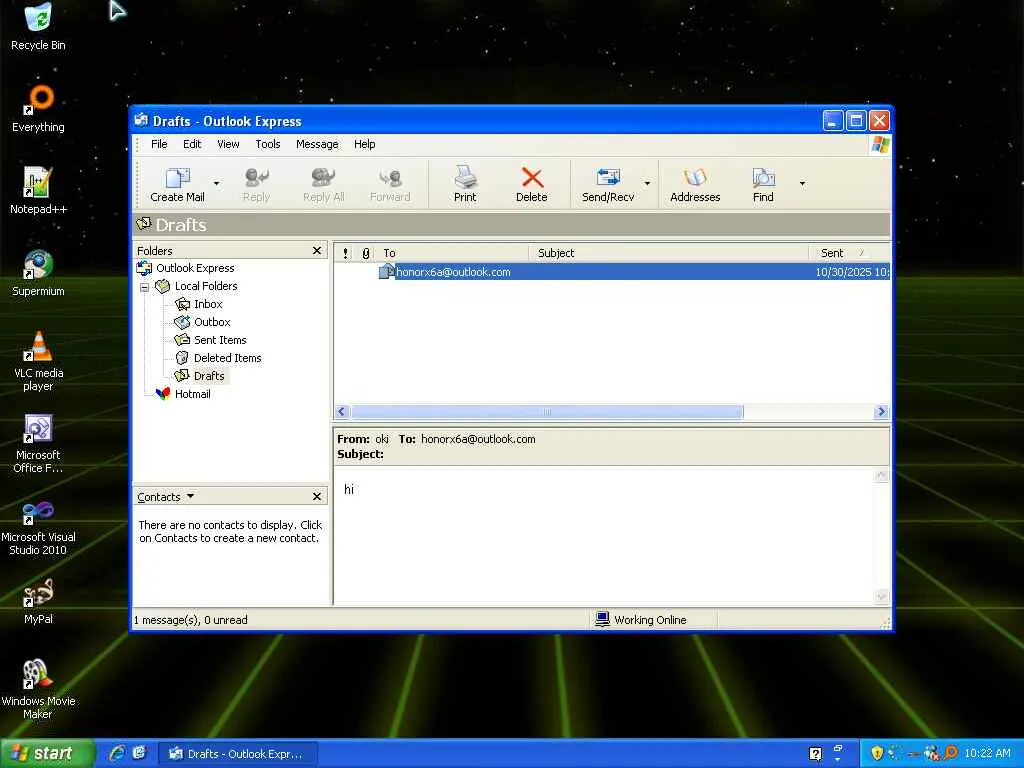Sort messages by the Subject column
The width and height of the screenshot is (1024, 768).
pos(669,253)
